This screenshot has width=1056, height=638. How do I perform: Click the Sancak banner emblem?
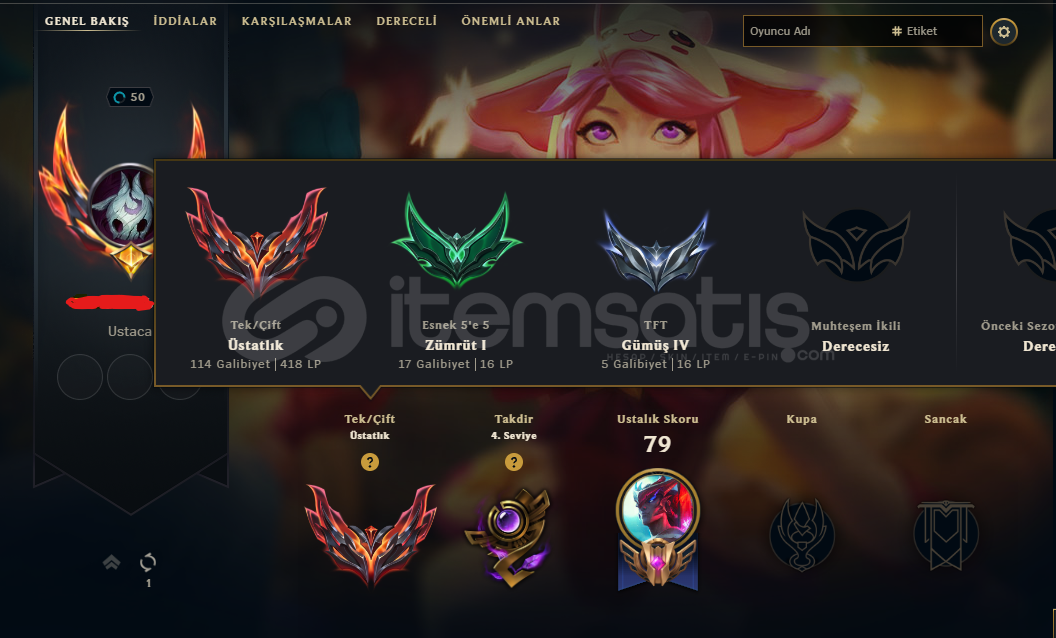click(946, 535)
